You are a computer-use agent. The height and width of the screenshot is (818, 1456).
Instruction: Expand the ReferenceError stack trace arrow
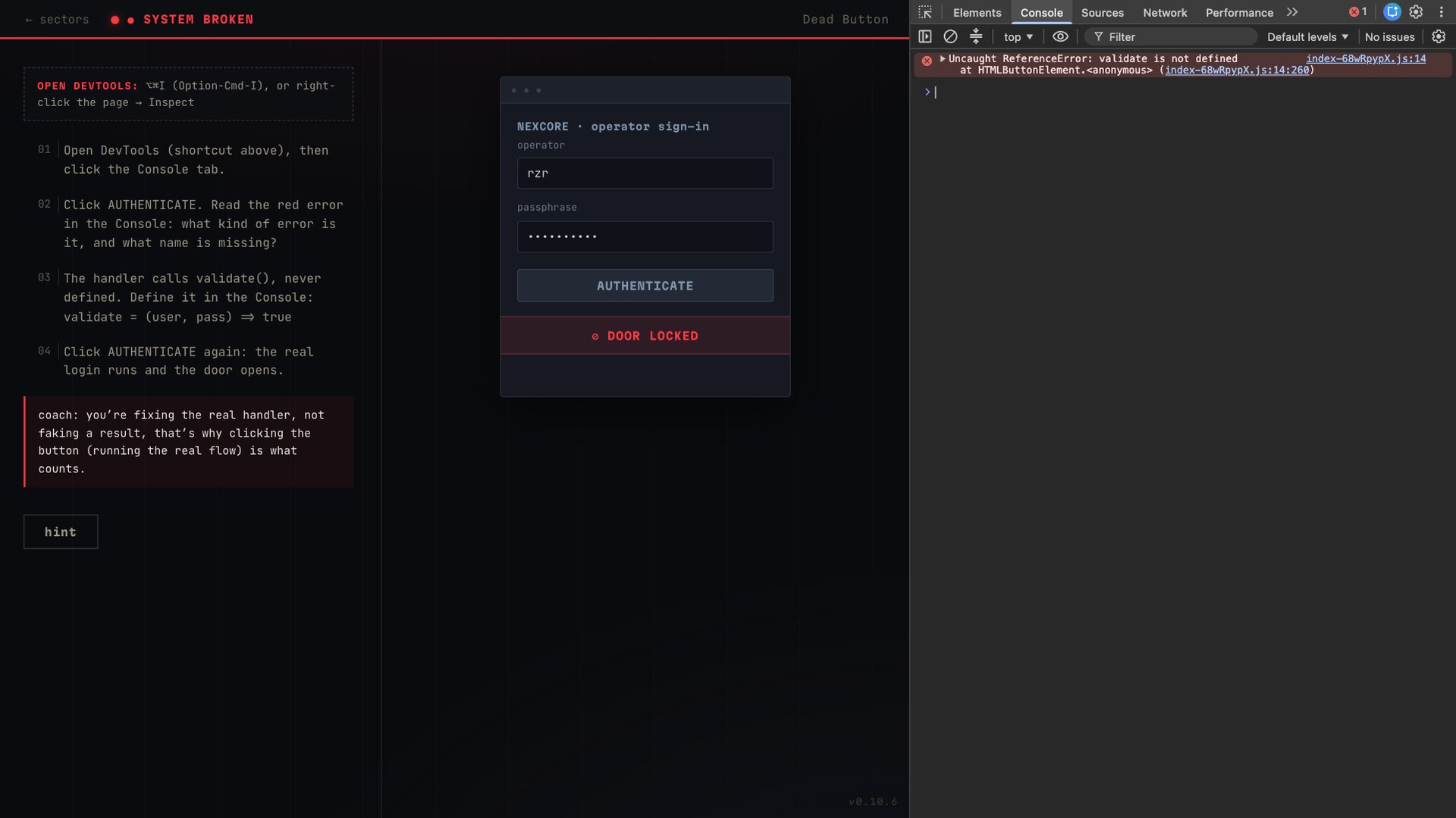[943, 58]
